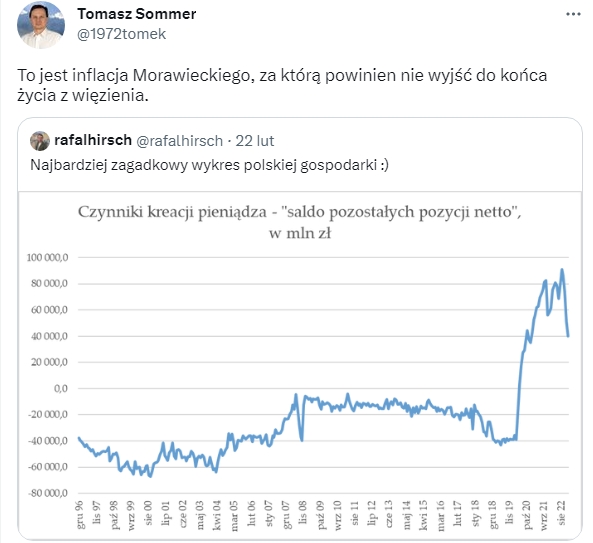Click the gru 96 x-axis label

[x=80, y=514]
